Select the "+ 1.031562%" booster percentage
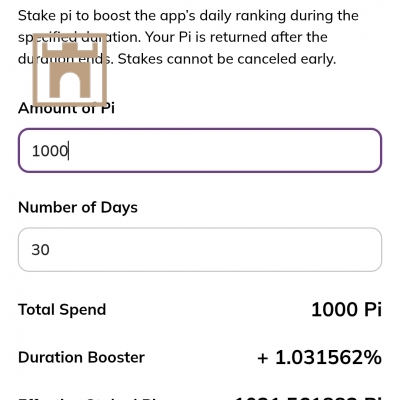This screenshot has width=400, height=400. pos(319,357)
